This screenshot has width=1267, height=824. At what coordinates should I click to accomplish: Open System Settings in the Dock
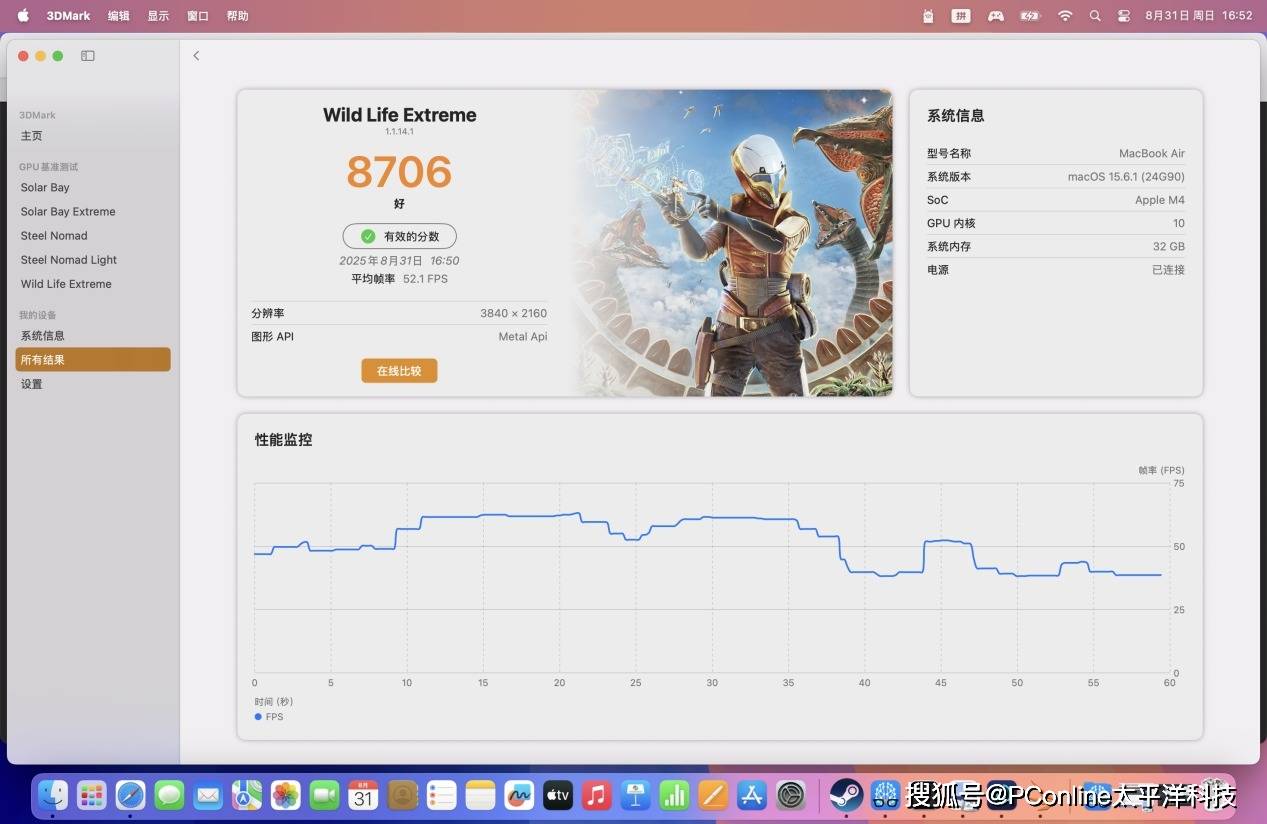[791, 795]
